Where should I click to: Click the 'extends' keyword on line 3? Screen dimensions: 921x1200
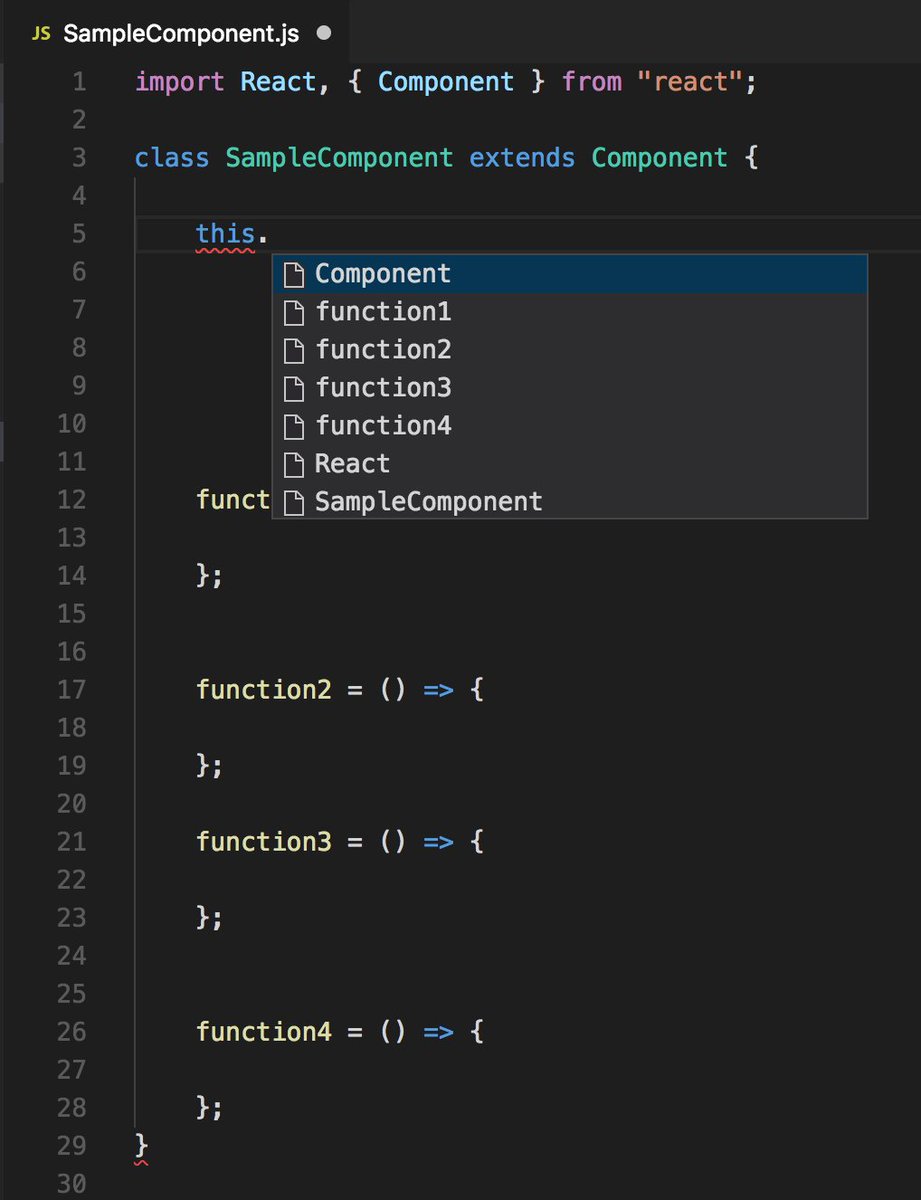pyautogui.click(x=522, y=157)
